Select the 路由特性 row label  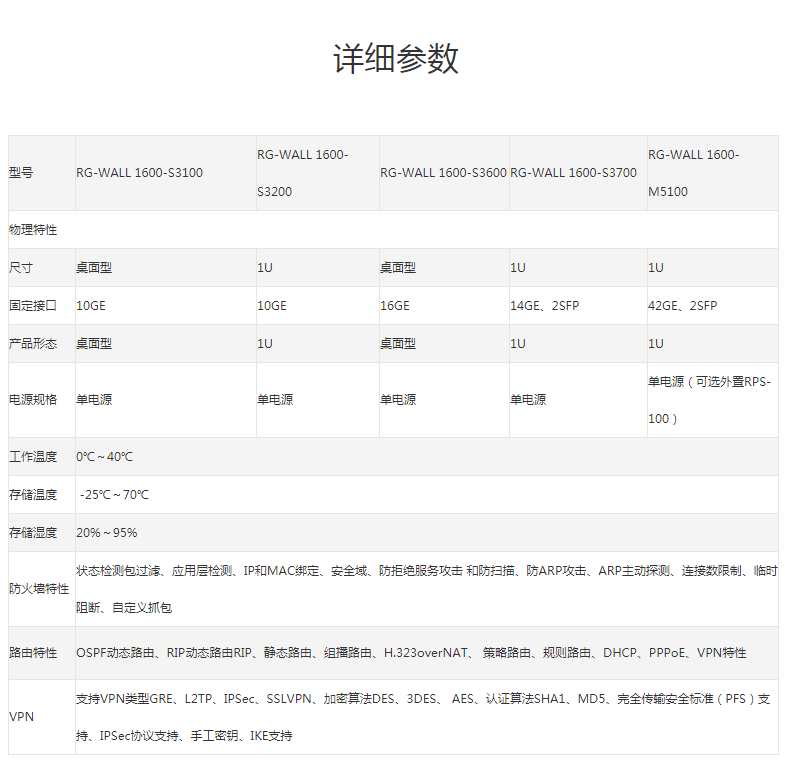pyautogui.click(x=34, y=653)
